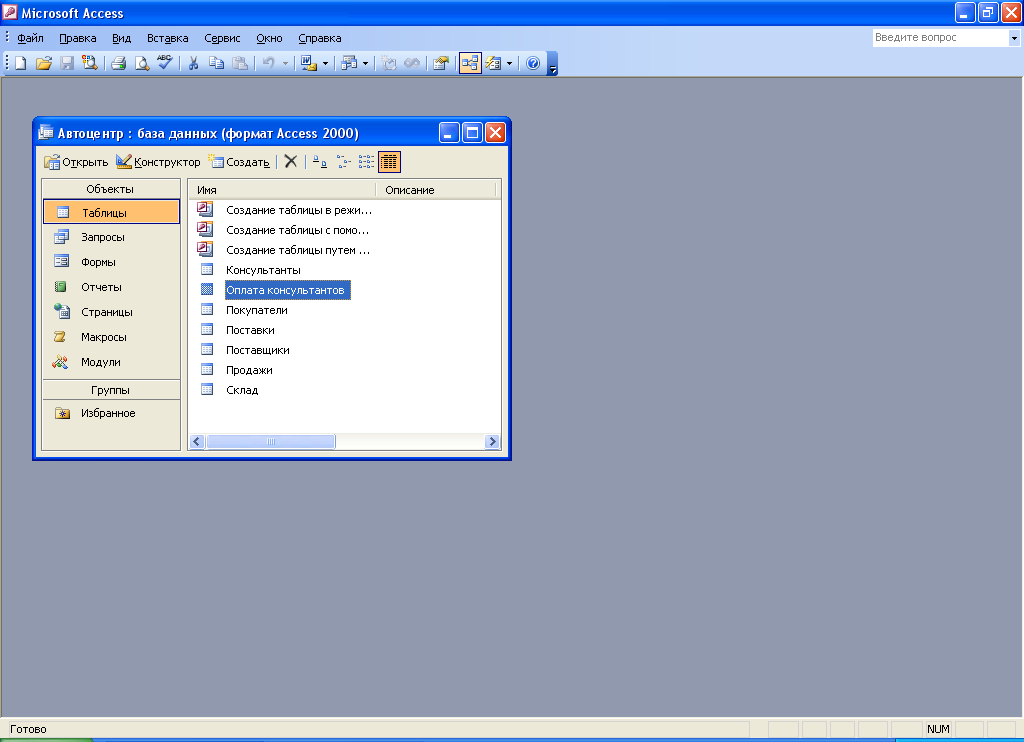Image resolution: width=1024 pixels, height=742 pixels.
Task: Switch to Large Icons view
Action: (319, 161)
